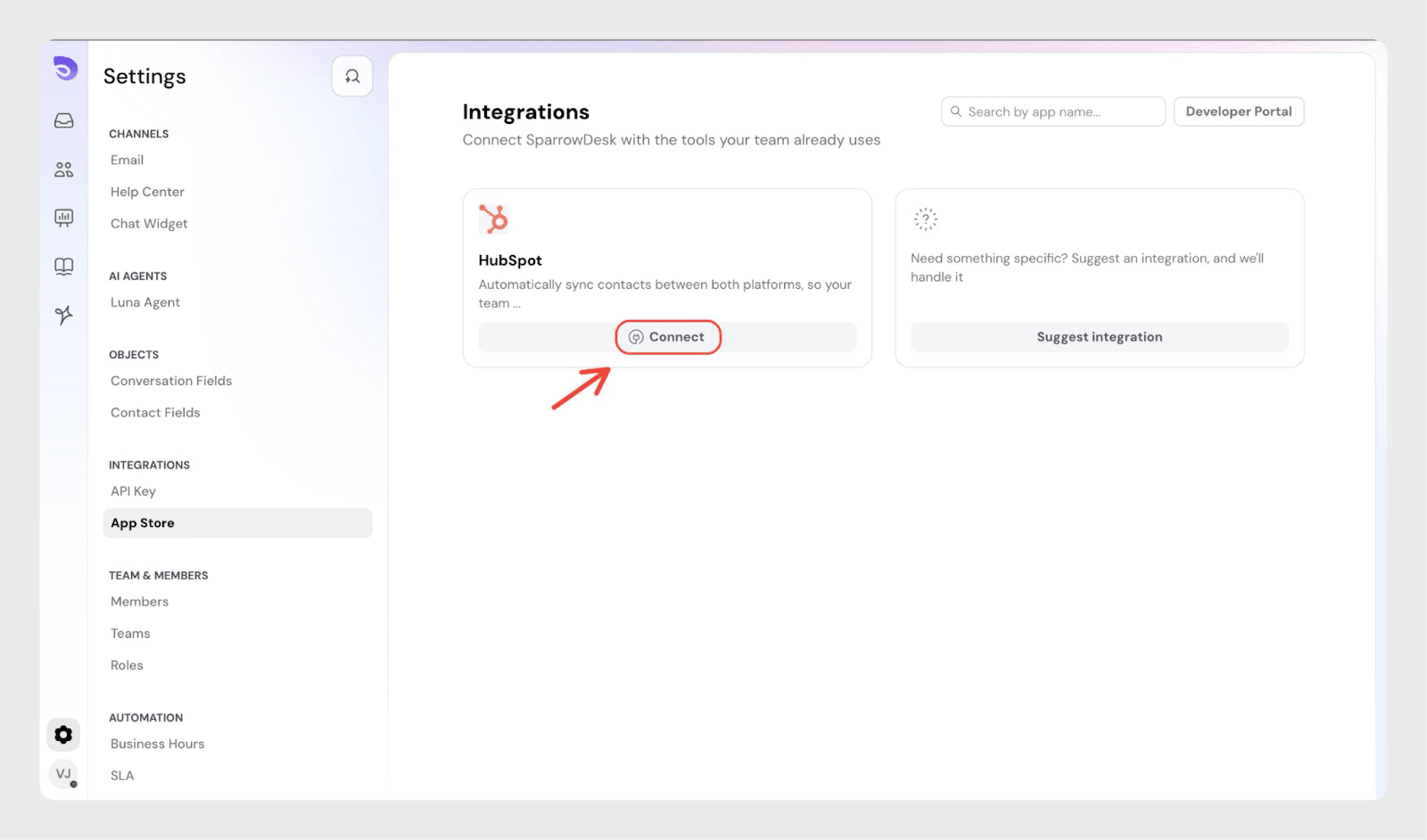Screen dimensions: 1427x840
Task: Open the inbox icon in sidebar
Action: (x=64, y=120)
